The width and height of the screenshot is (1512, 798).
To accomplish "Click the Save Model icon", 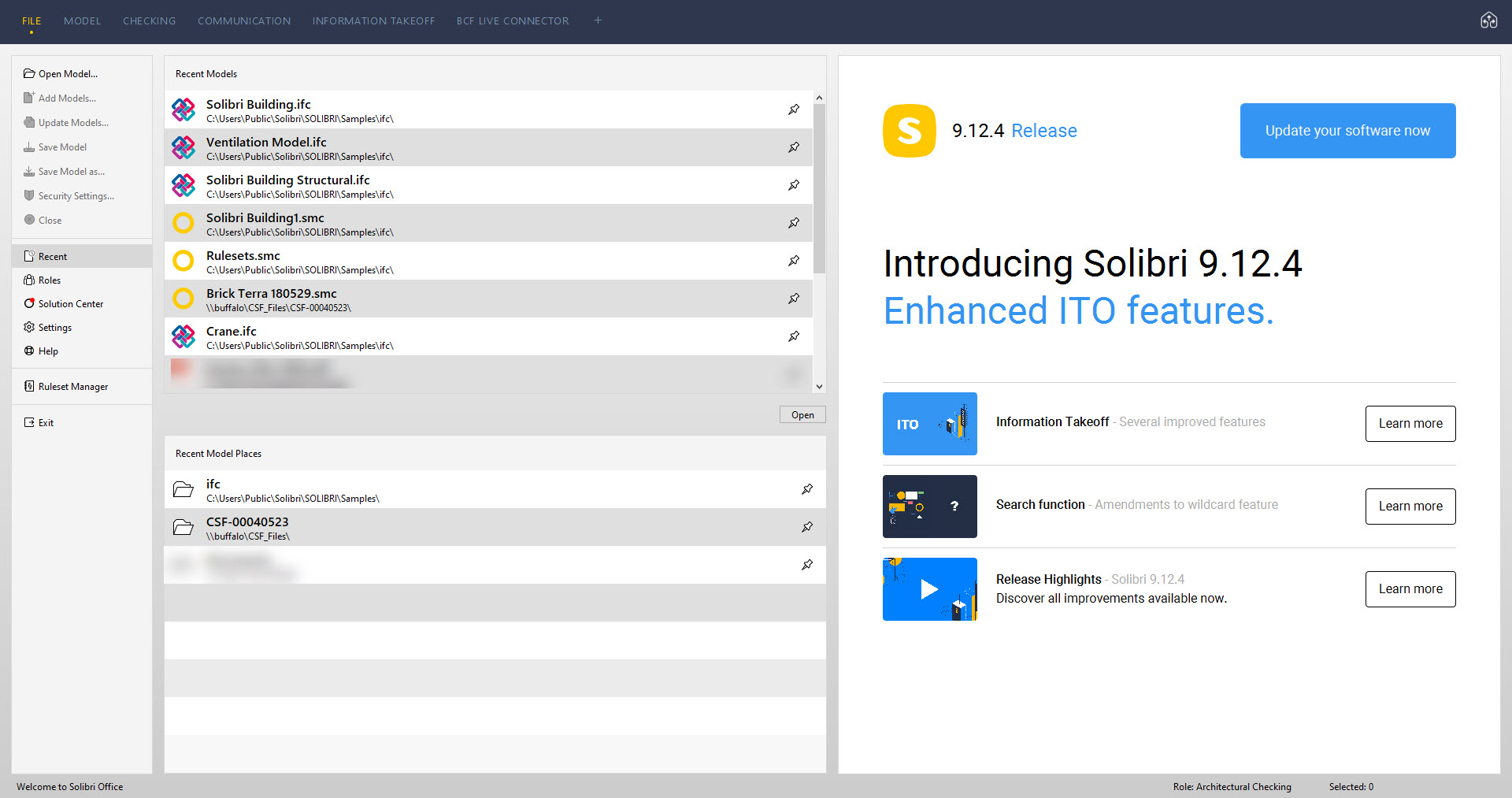I will [29, 147].
